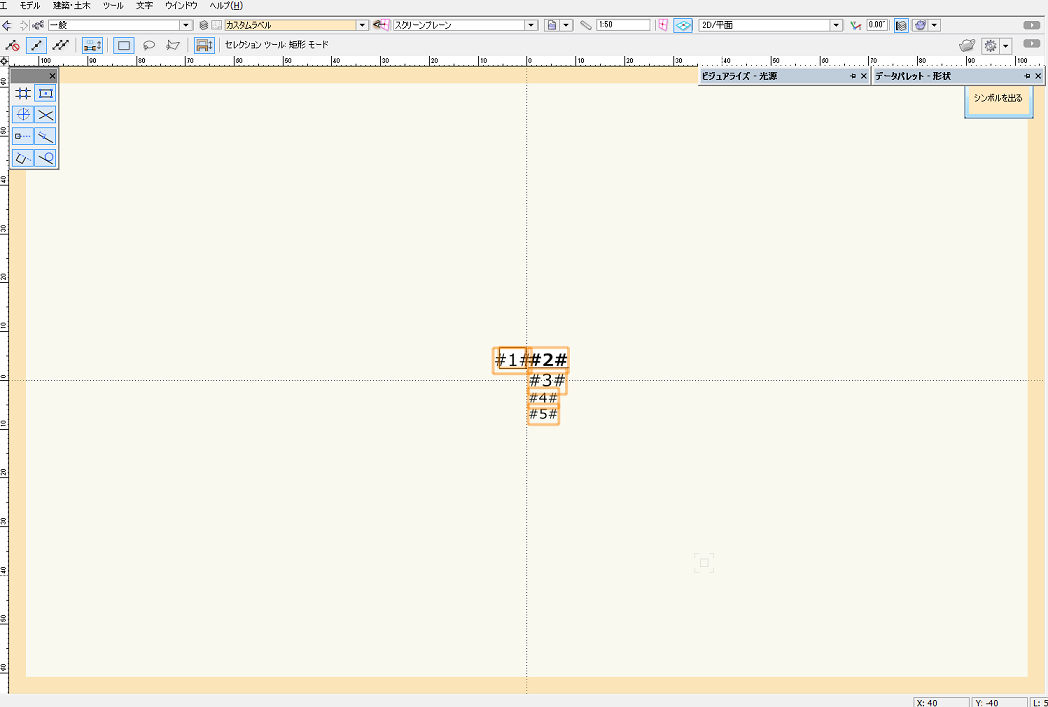Select the lasso marquee selection mode
This screenshot has width=1048, height=707.
click(x=149, y=45)
